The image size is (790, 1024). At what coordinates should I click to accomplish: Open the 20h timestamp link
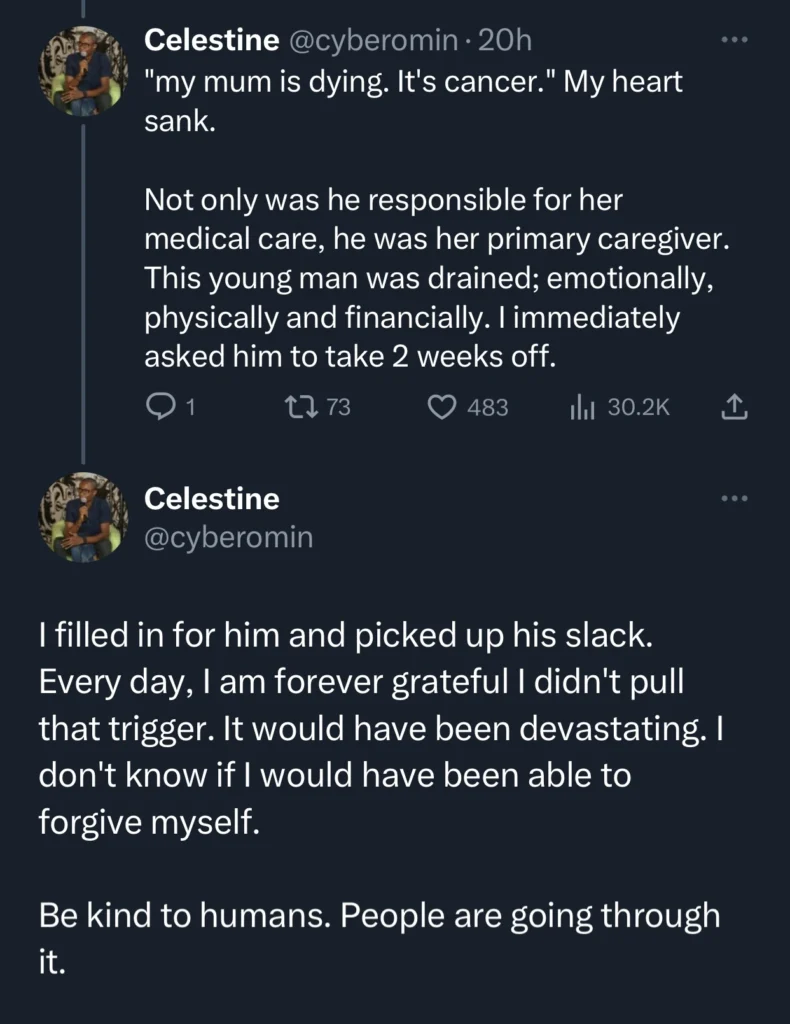[505, 40]
